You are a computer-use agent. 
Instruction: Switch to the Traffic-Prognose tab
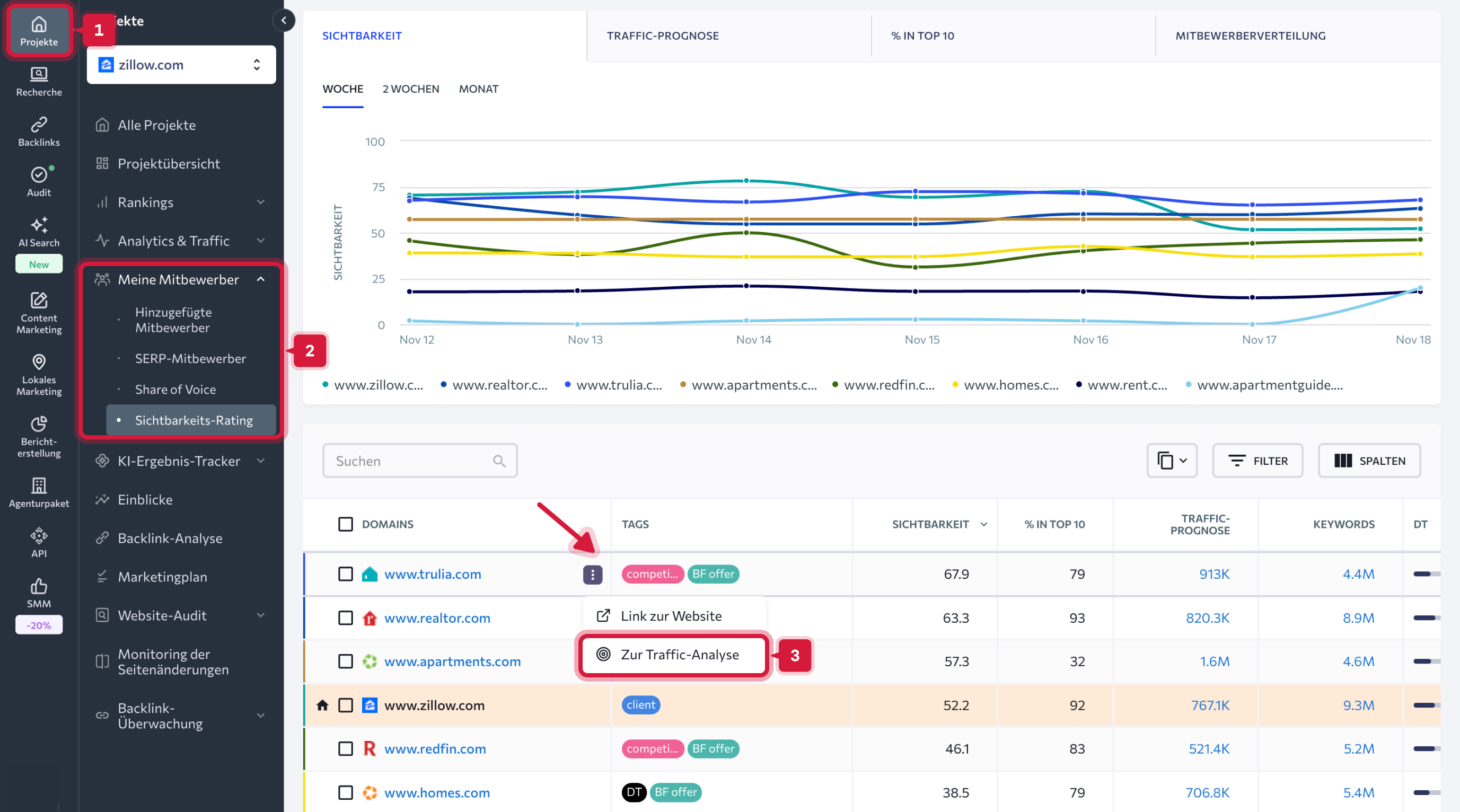pyautogui.click(x=662, y=36)
